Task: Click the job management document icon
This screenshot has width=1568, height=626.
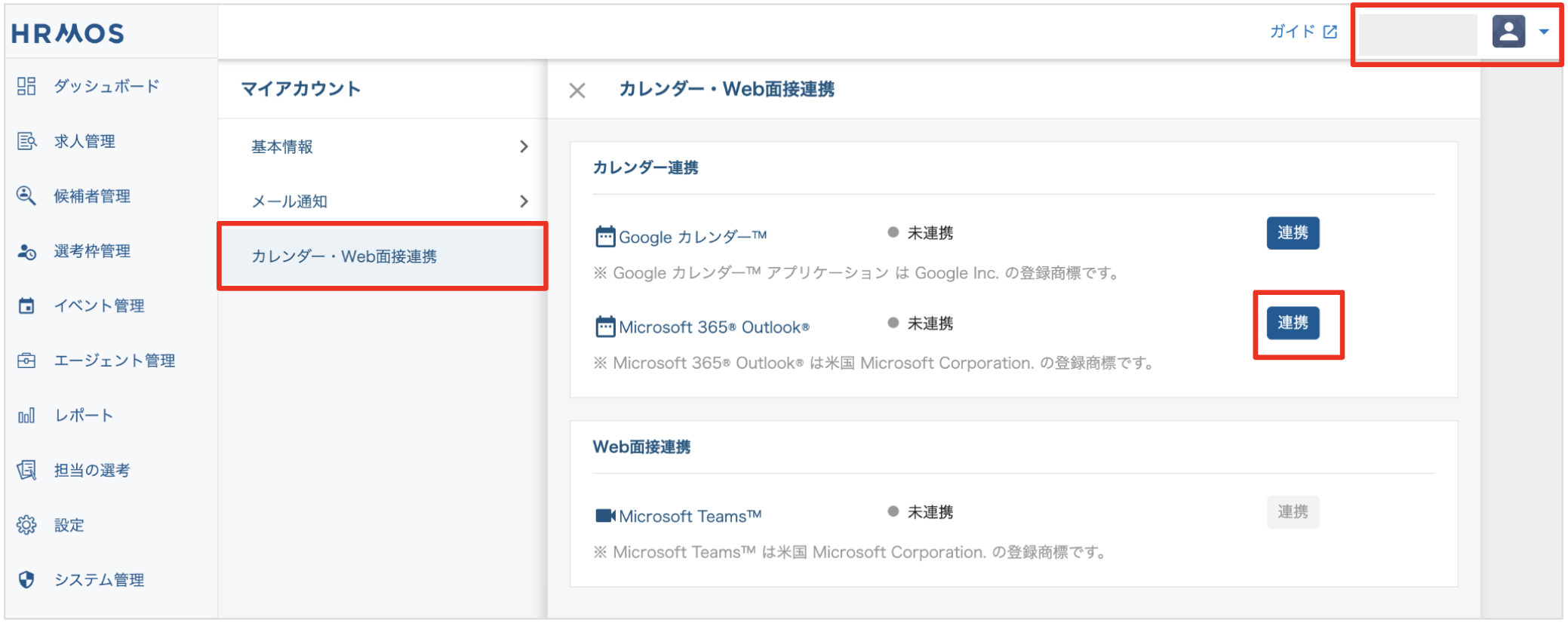Action: click(26, 141)
